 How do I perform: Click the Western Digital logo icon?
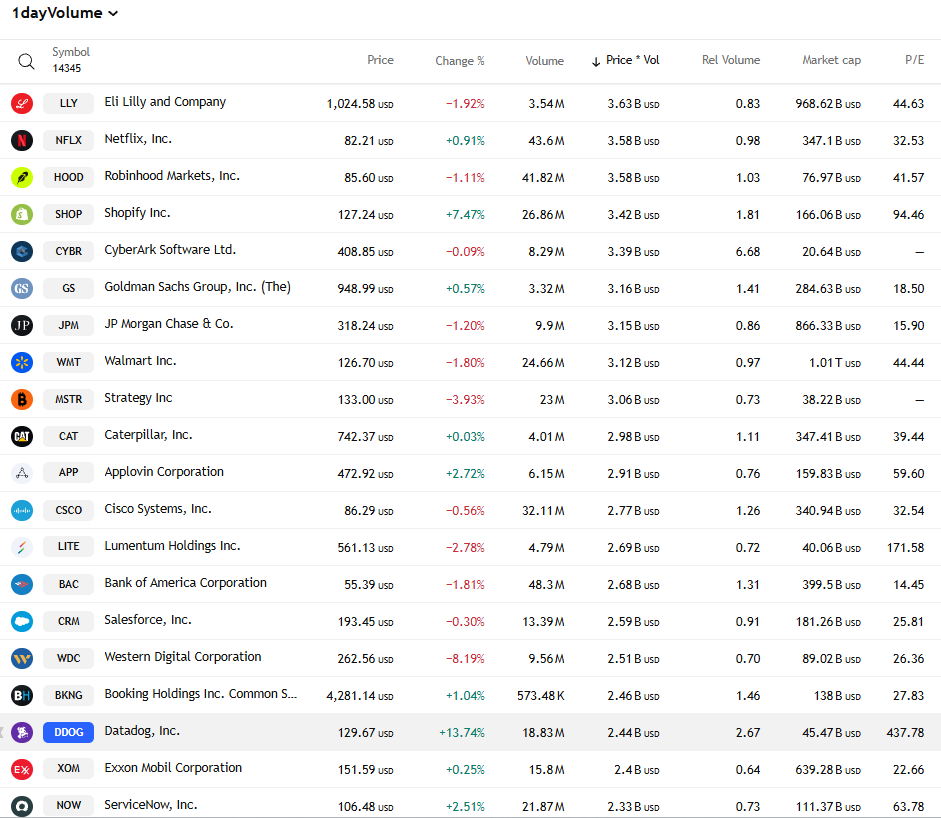[22, 658]
